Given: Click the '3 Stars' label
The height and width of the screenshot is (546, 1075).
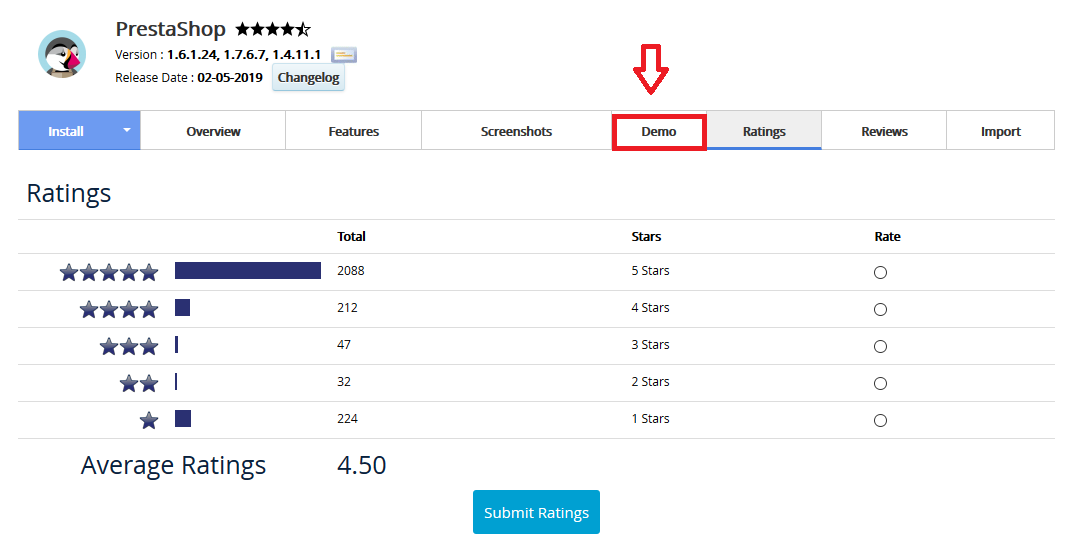Looking at the screenshot, I should click(x=650, y=344).
